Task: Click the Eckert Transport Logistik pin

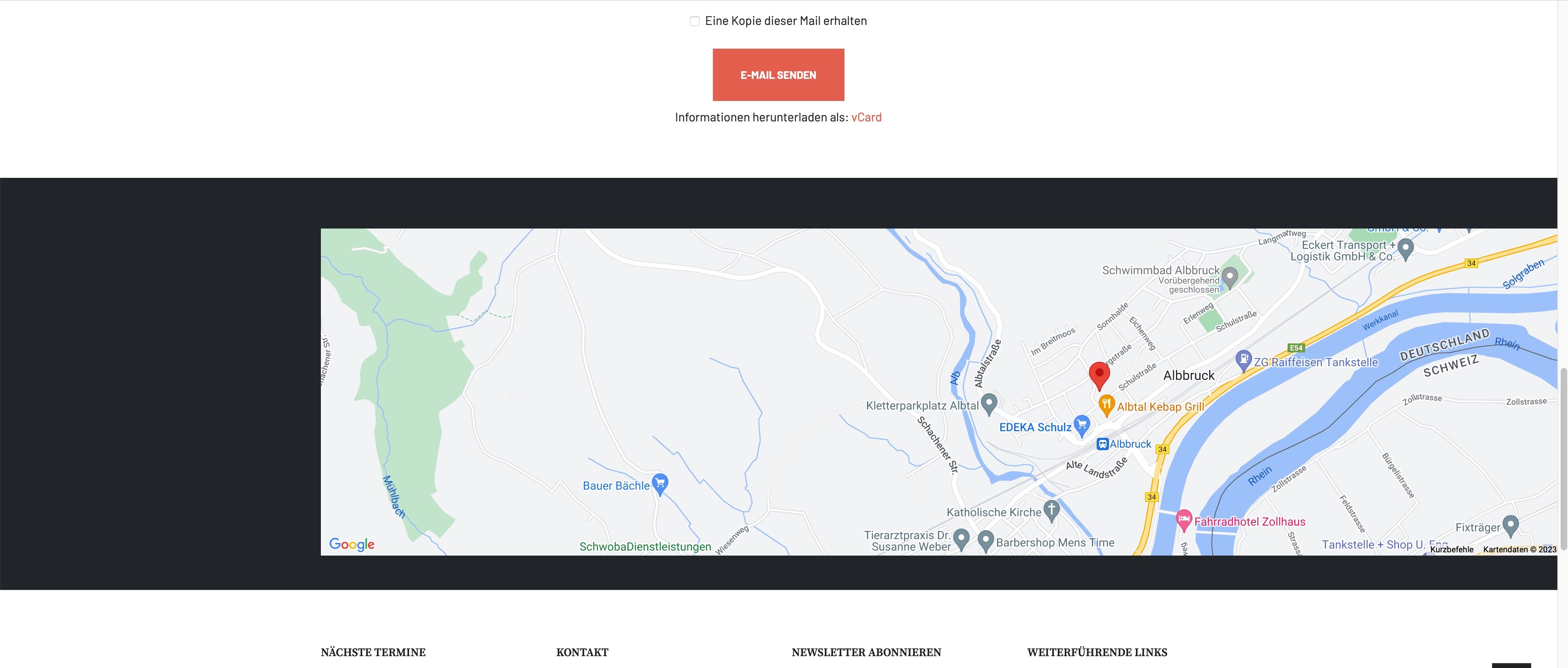Action: pos(1405,248)
